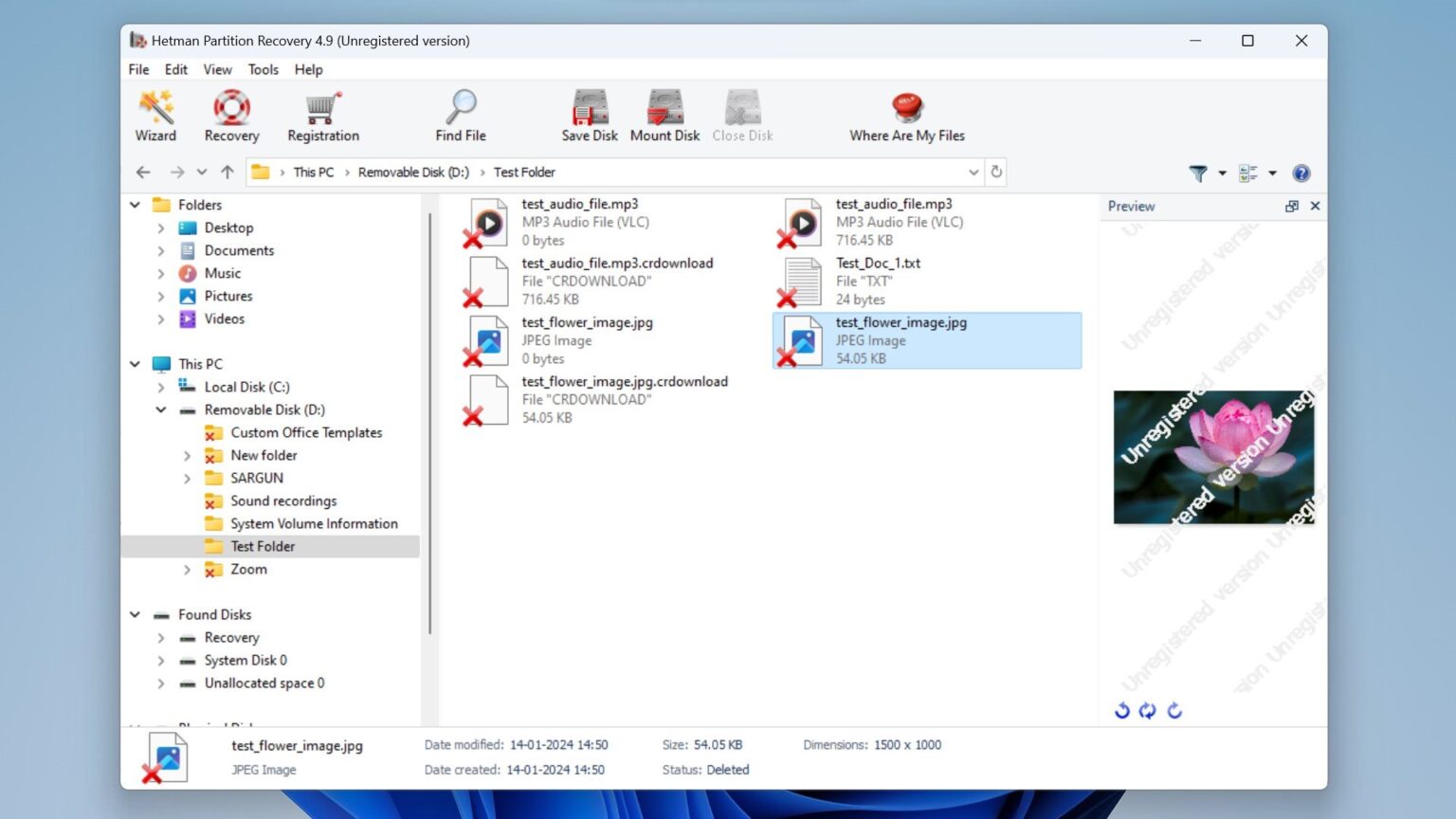This screenshot has width=1456, height=819.
Task: Open the file filter icon
Action: tap(1197, 173)
